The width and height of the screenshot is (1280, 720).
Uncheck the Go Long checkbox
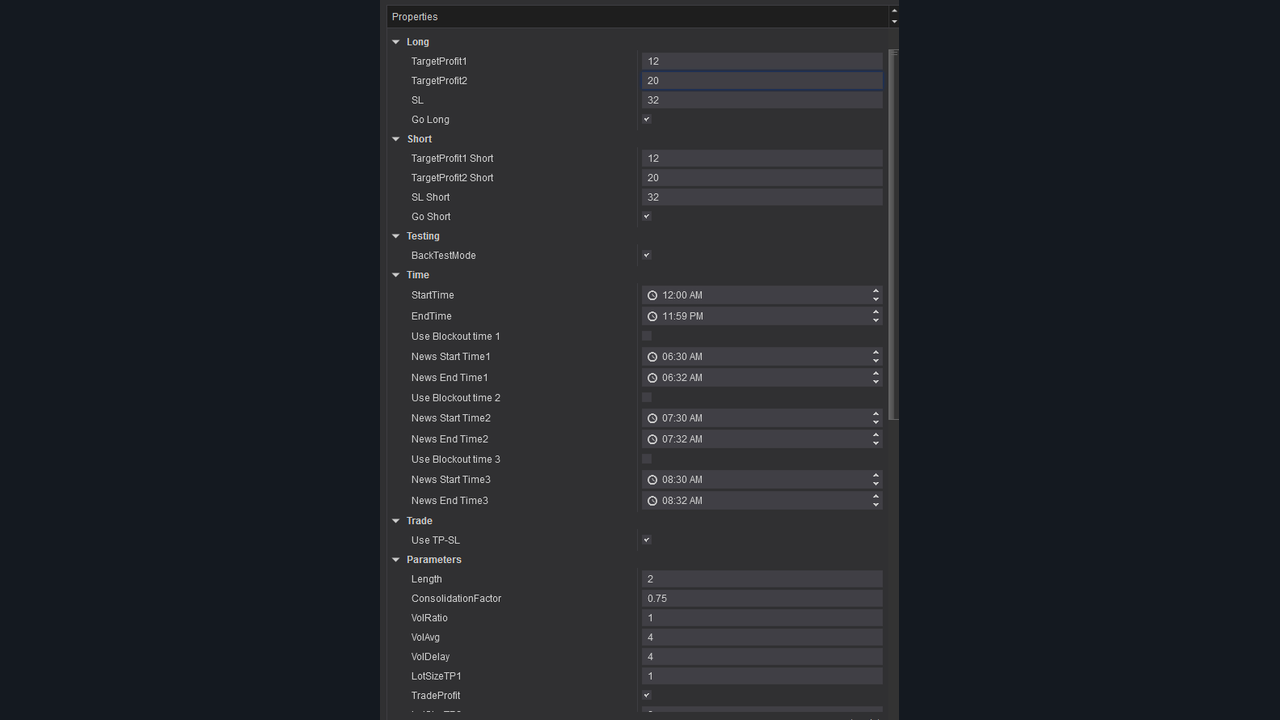(x=646, y=119)
